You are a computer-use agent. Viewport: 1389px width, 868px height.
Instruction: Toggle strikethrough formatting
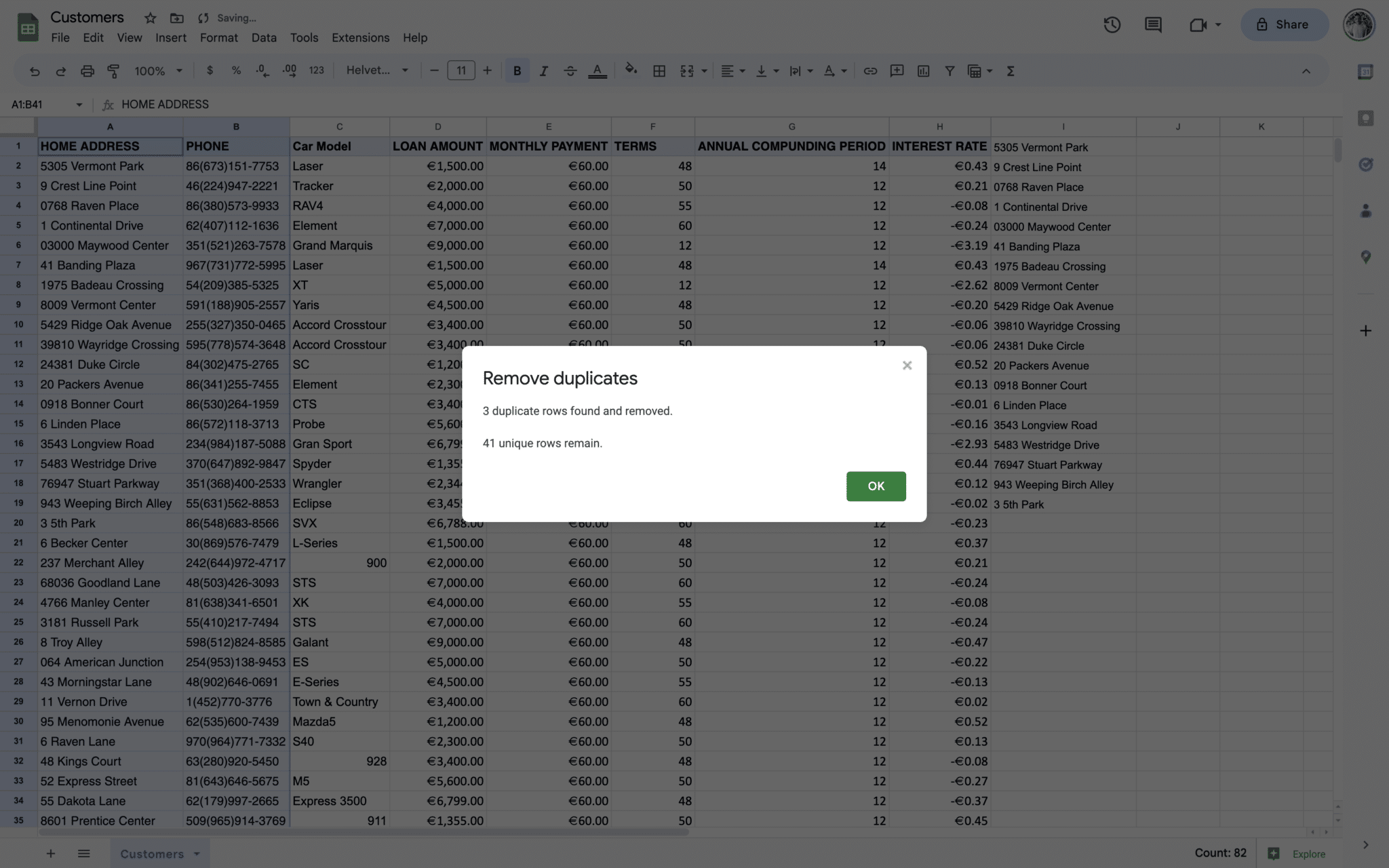click(570, 71)
